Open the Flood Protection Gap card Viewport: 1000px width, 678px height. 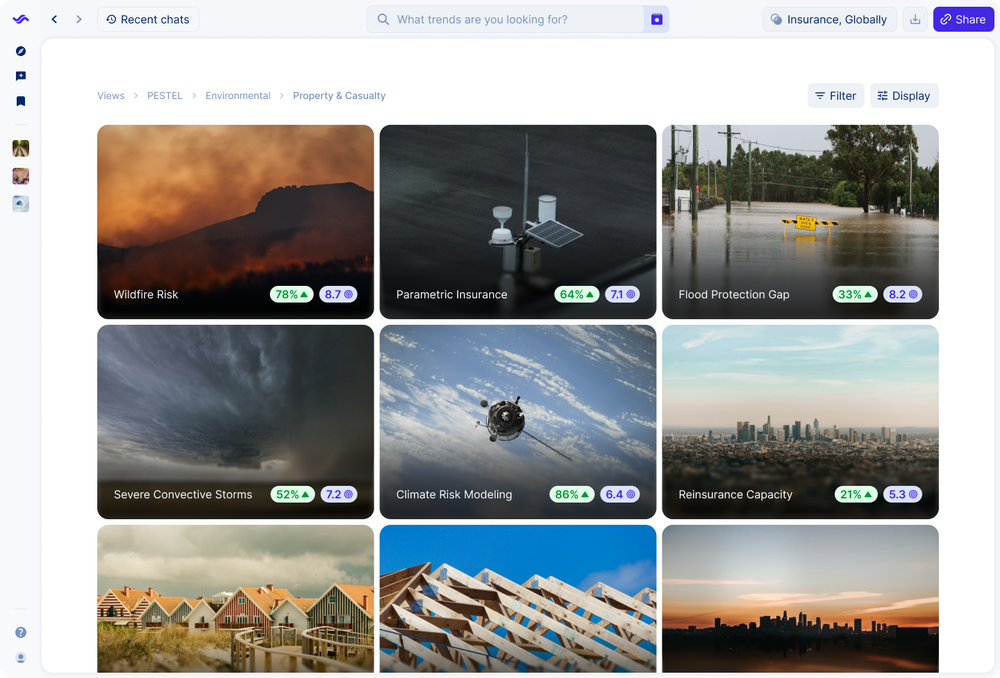[800, 221]
